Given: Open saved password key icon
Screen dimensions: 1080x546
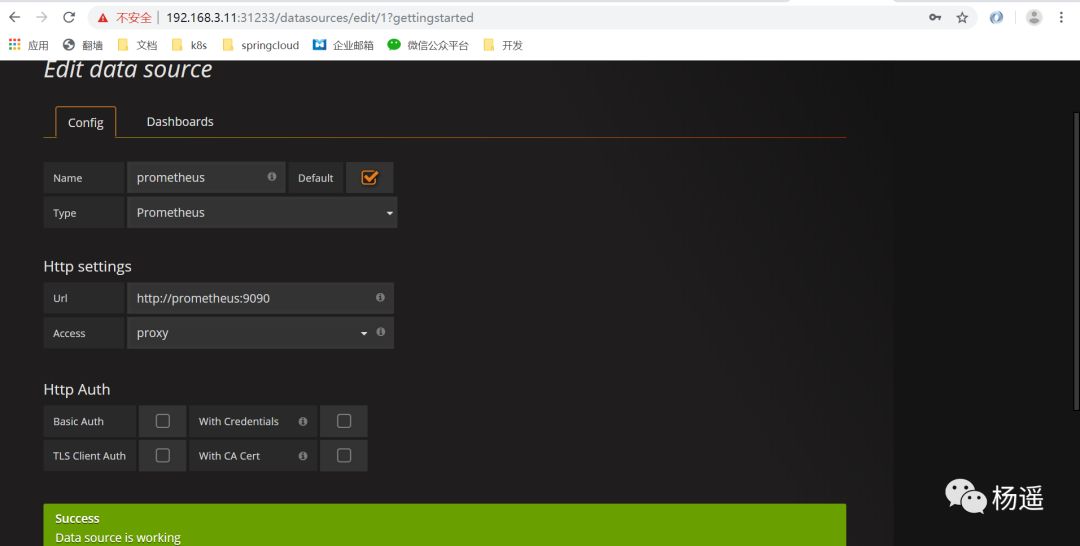Looking at the screenshot, I should click(935, 18).
